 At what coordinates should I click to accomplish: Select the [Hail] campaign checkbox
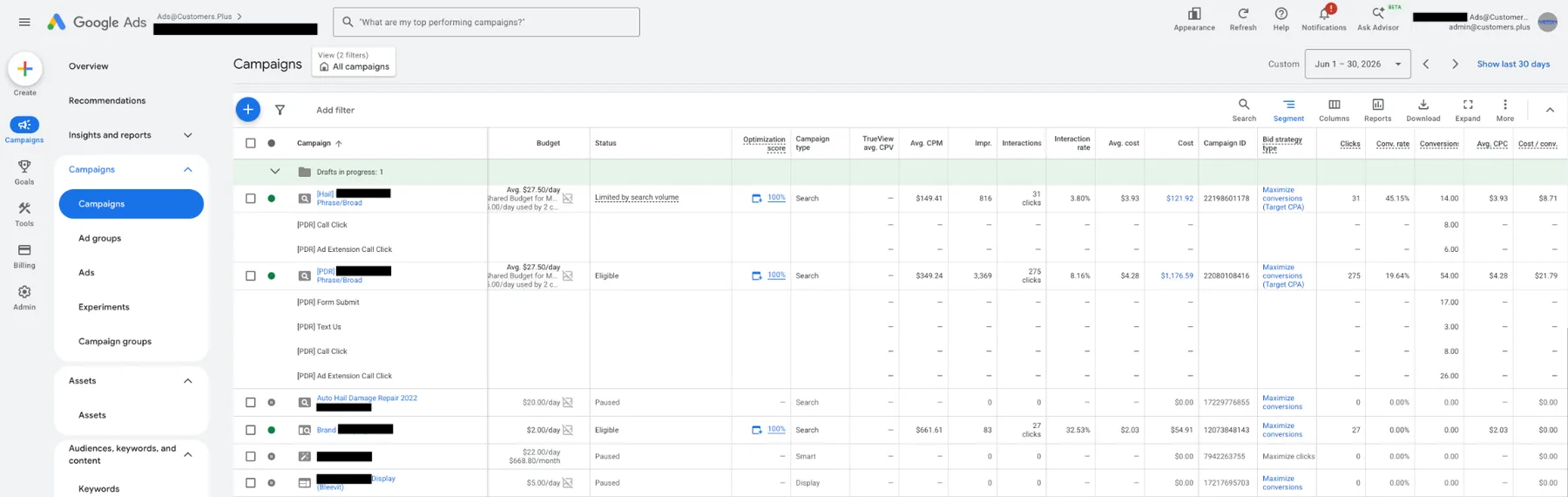(251, 199)
